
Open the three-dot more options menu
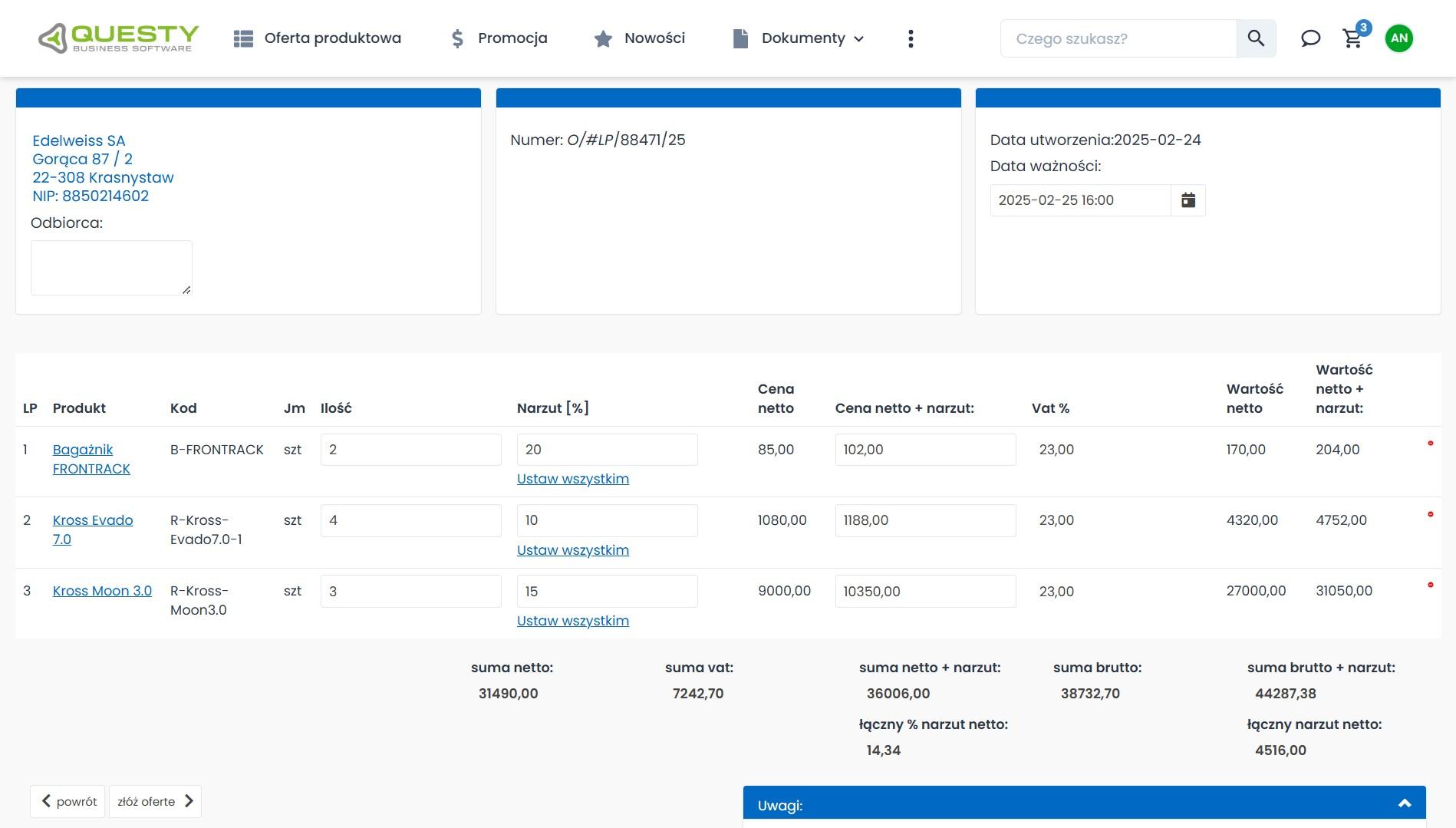click(x=911, y=38)
